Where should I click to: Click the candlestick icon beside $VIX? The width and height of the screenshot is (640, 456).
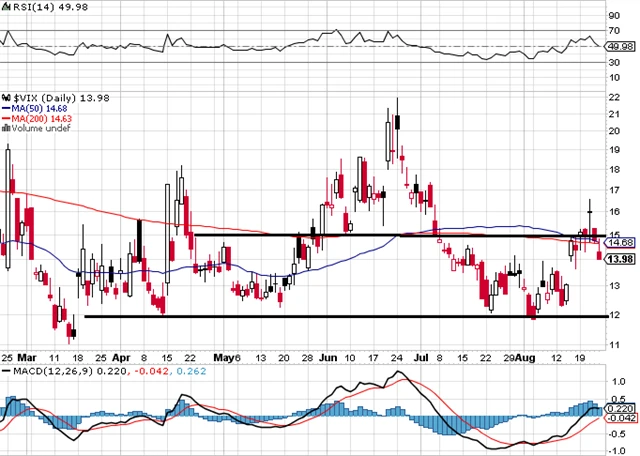coord(6,95)
